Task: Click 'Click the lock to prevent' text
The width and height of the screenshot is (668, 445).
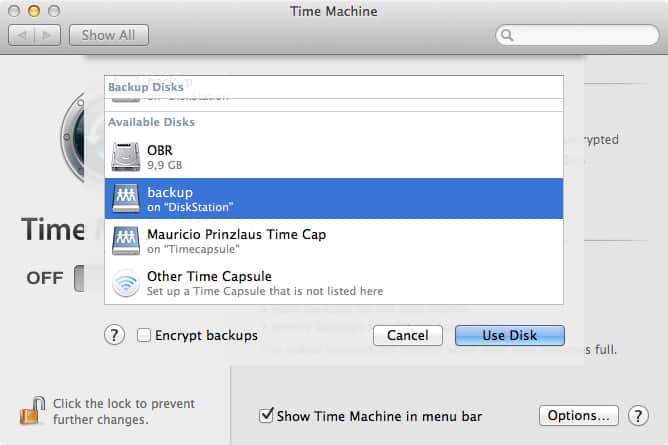Action: click(x=124, y=403)
